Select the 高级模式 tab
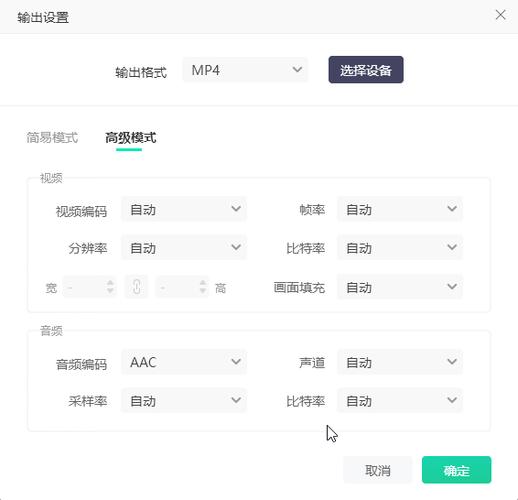The image size is (518, 500). [131, 137]
